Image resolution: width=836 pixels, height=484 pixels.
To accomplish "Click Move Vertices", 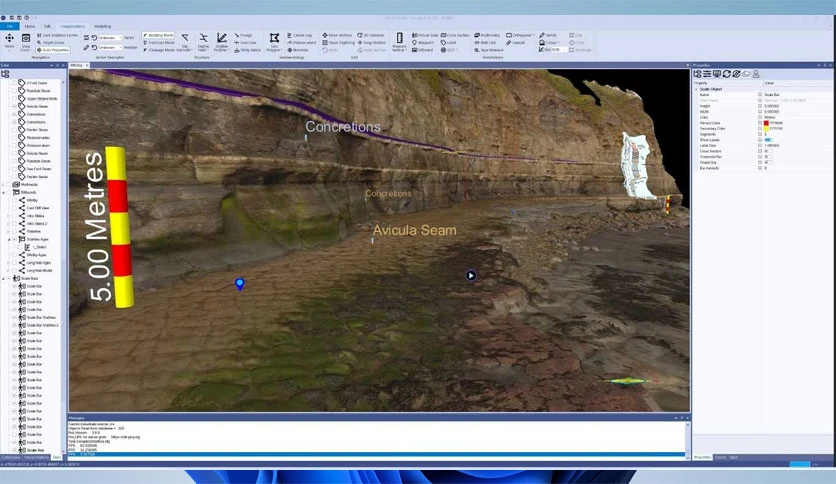I will [x=337, y=35].
